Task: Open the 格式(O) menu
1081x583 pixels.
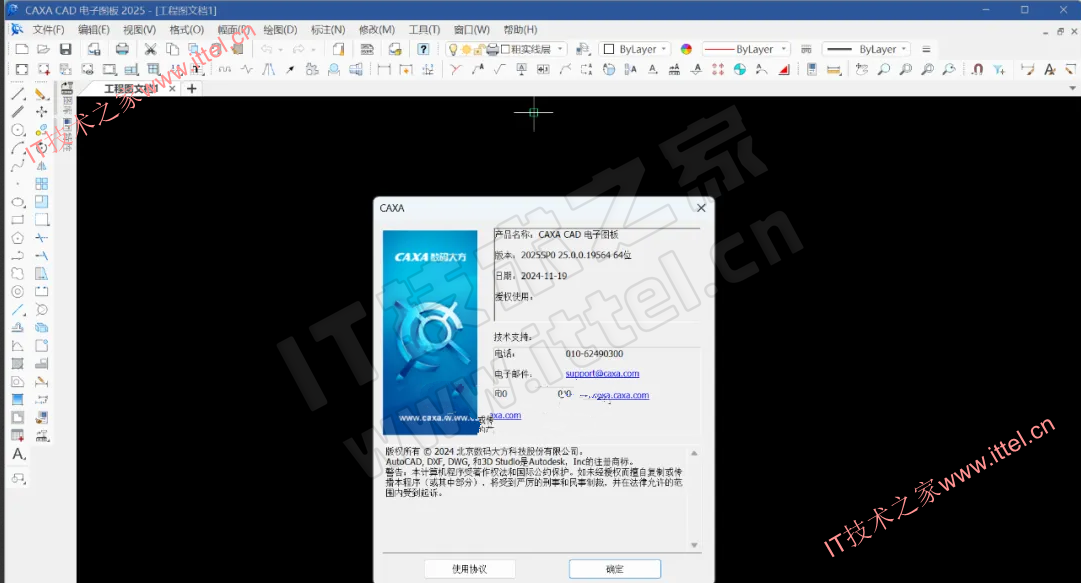Action: click(x=187, y=30)
